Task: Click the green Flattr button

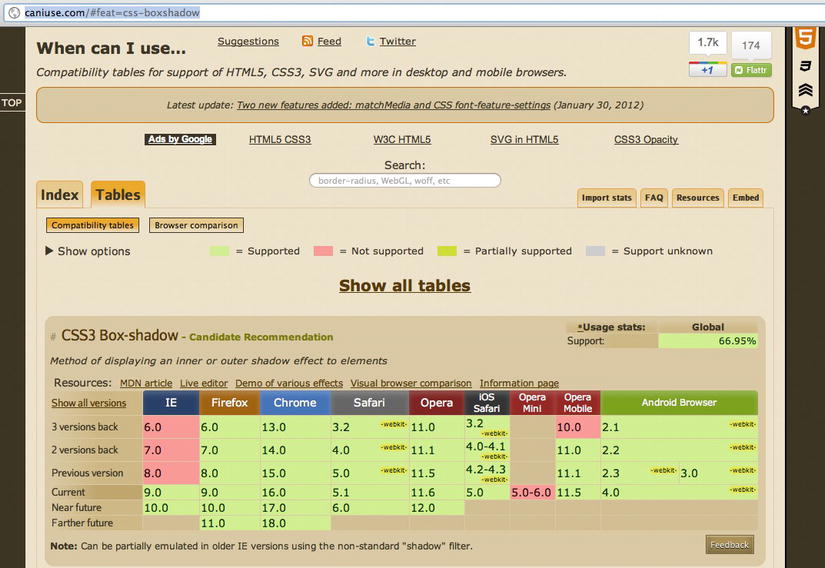Action: pos(751,70)
